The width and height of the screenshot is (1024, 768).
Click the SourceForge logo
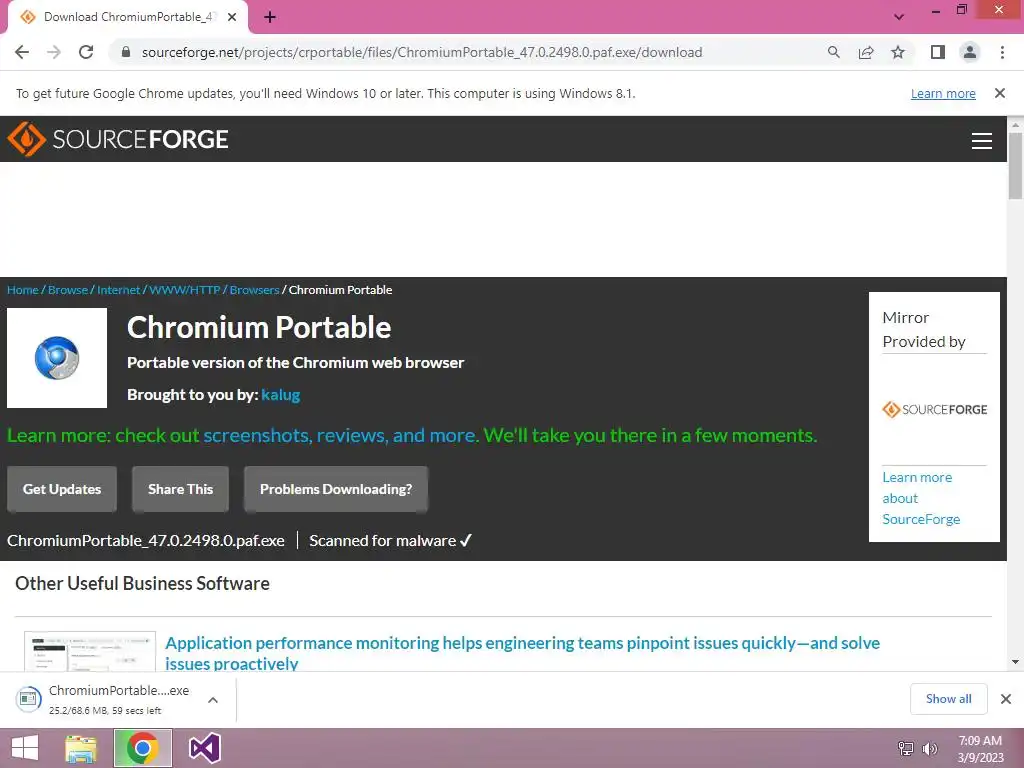point(118,139)
